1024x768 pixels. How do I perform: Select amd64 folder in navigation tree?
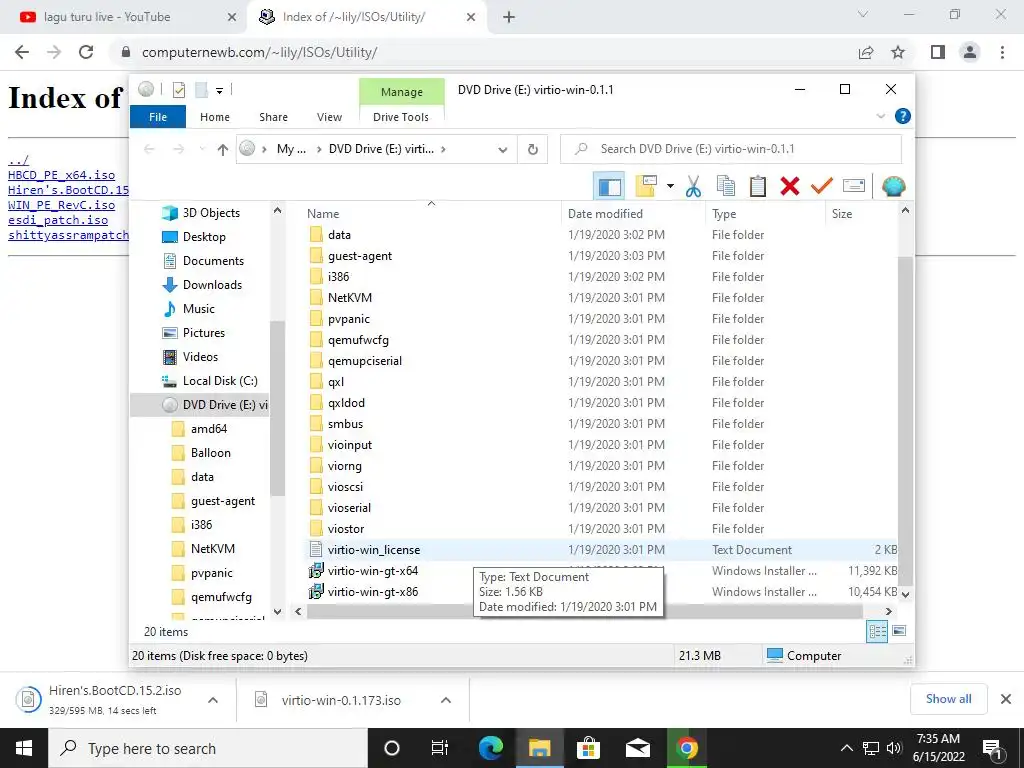[x=209, y=429]
